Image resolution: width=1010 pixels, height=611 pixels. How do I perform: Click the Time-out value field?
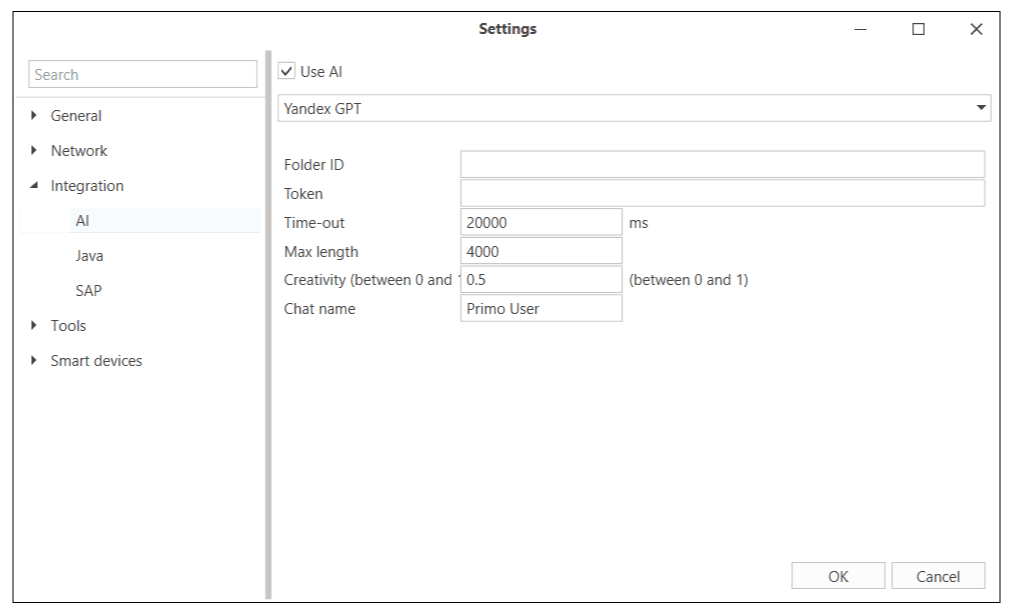click(541, 223)
